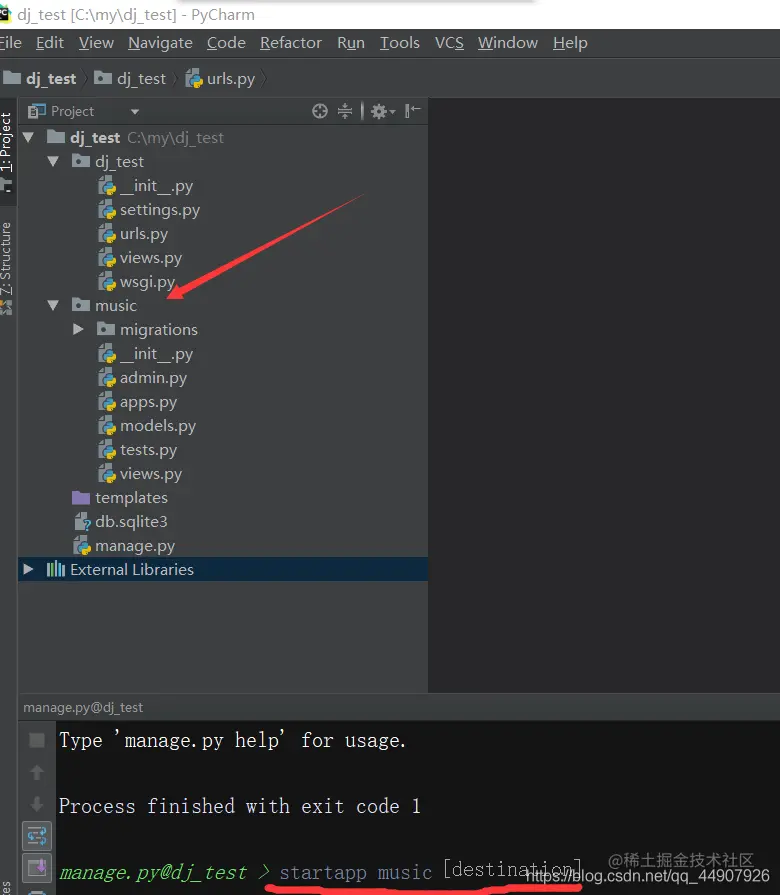The image size is (780, 895).
Task: Click dj_test root breadcrumb in navigation bar
Action: point(40,78)
